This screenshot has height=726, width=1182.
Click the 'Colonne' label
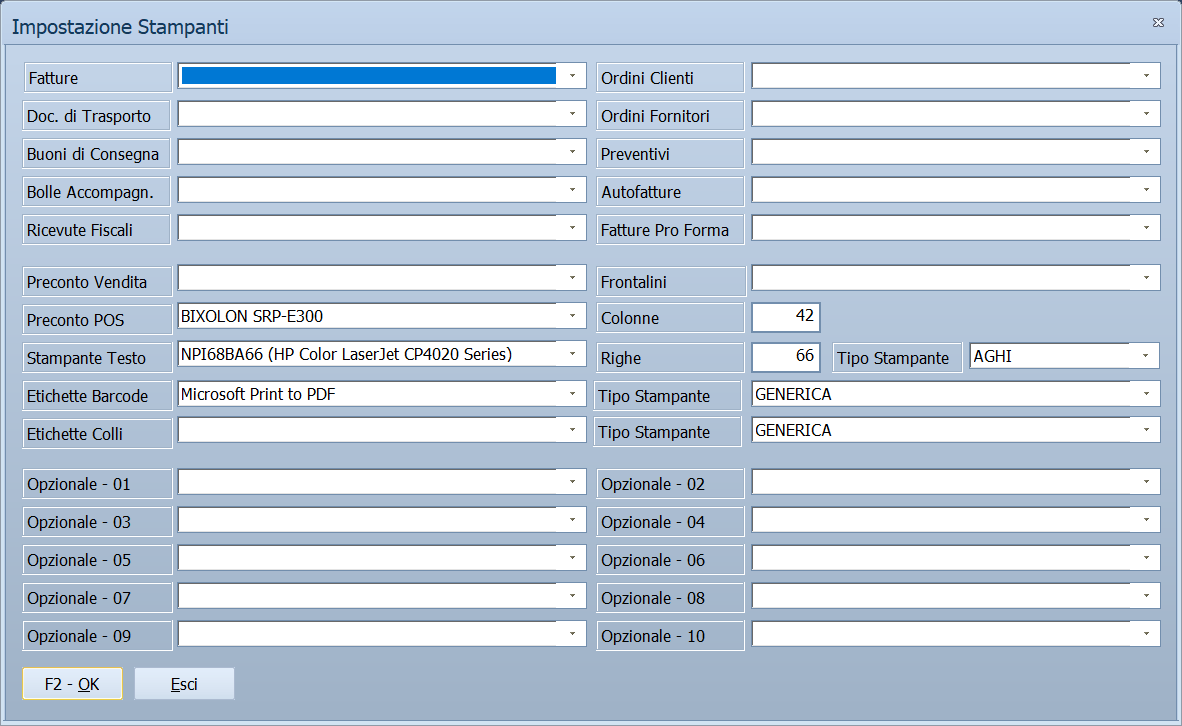(629, 318)
